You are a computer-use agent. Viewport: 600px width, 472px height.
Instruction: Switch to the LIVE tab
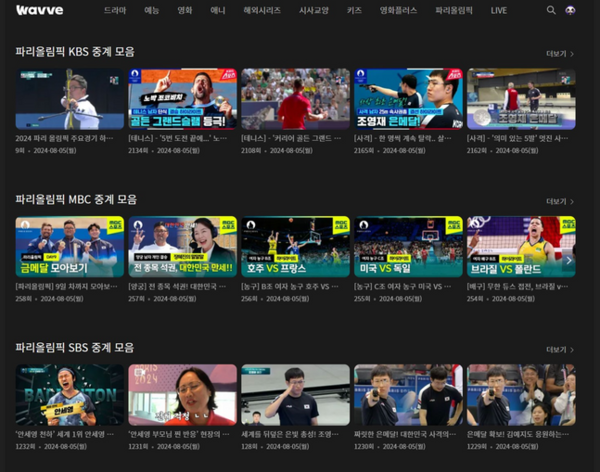tap(499, 10)
